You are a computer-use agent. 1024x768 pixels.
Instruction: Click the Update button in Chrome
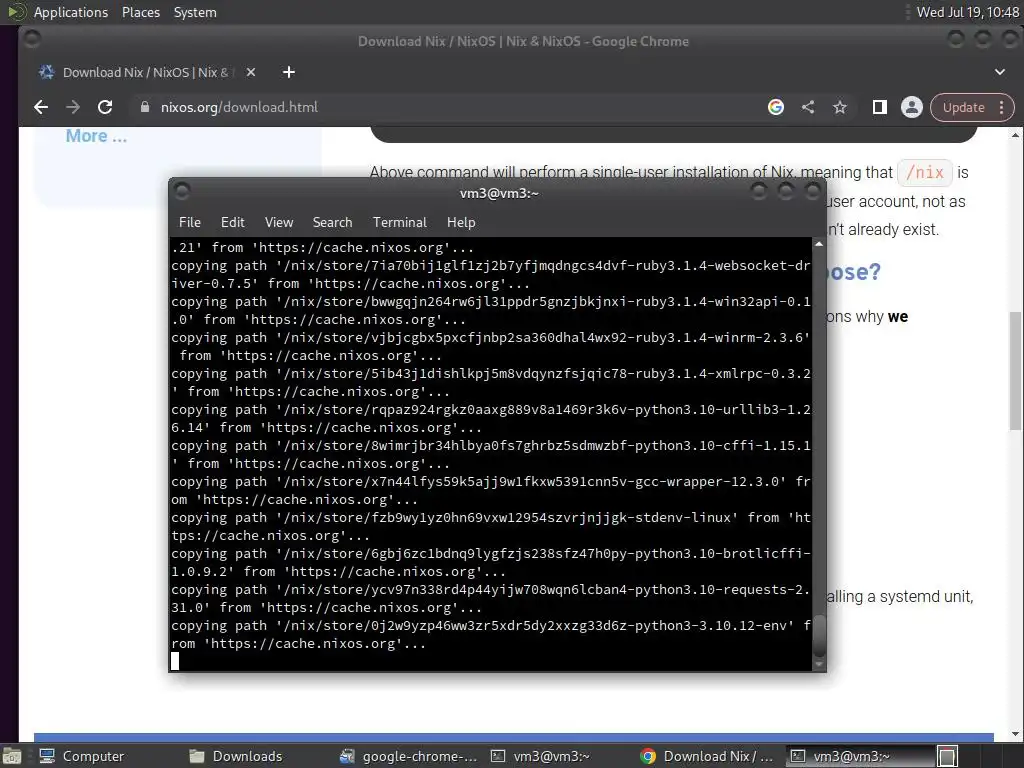click(963, 107)
